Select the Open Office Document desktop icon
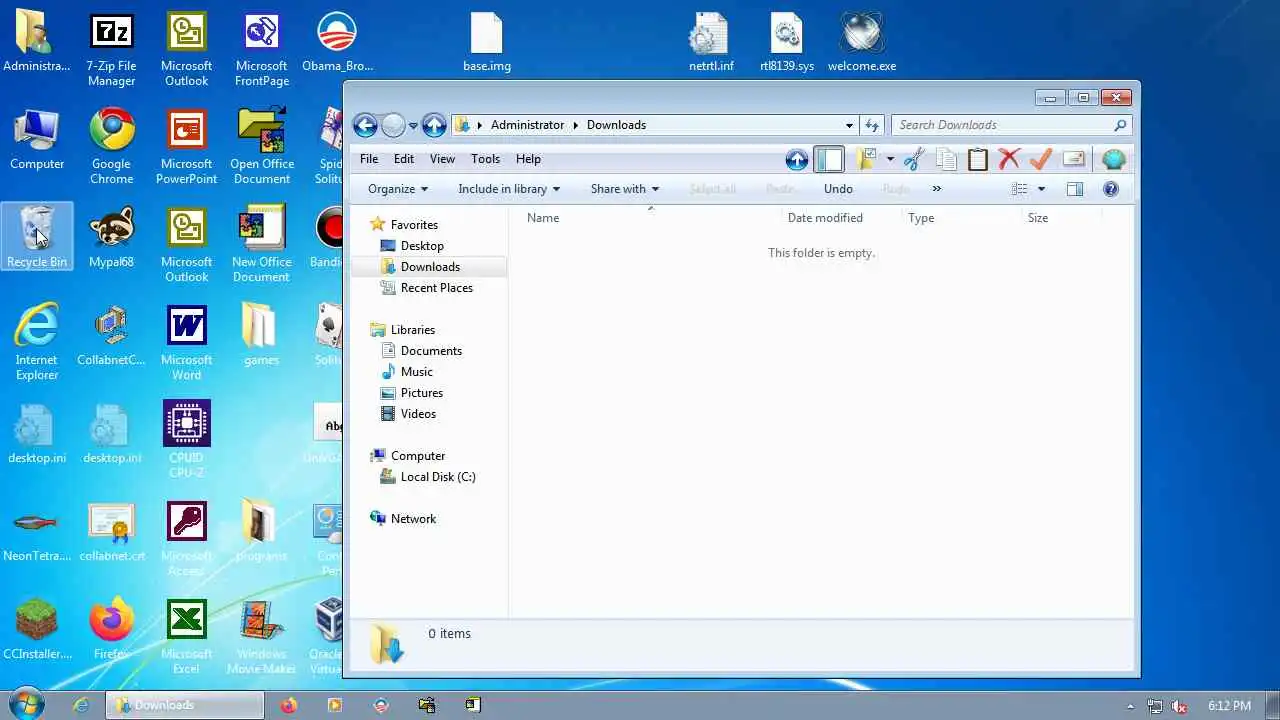 (262, 148)
